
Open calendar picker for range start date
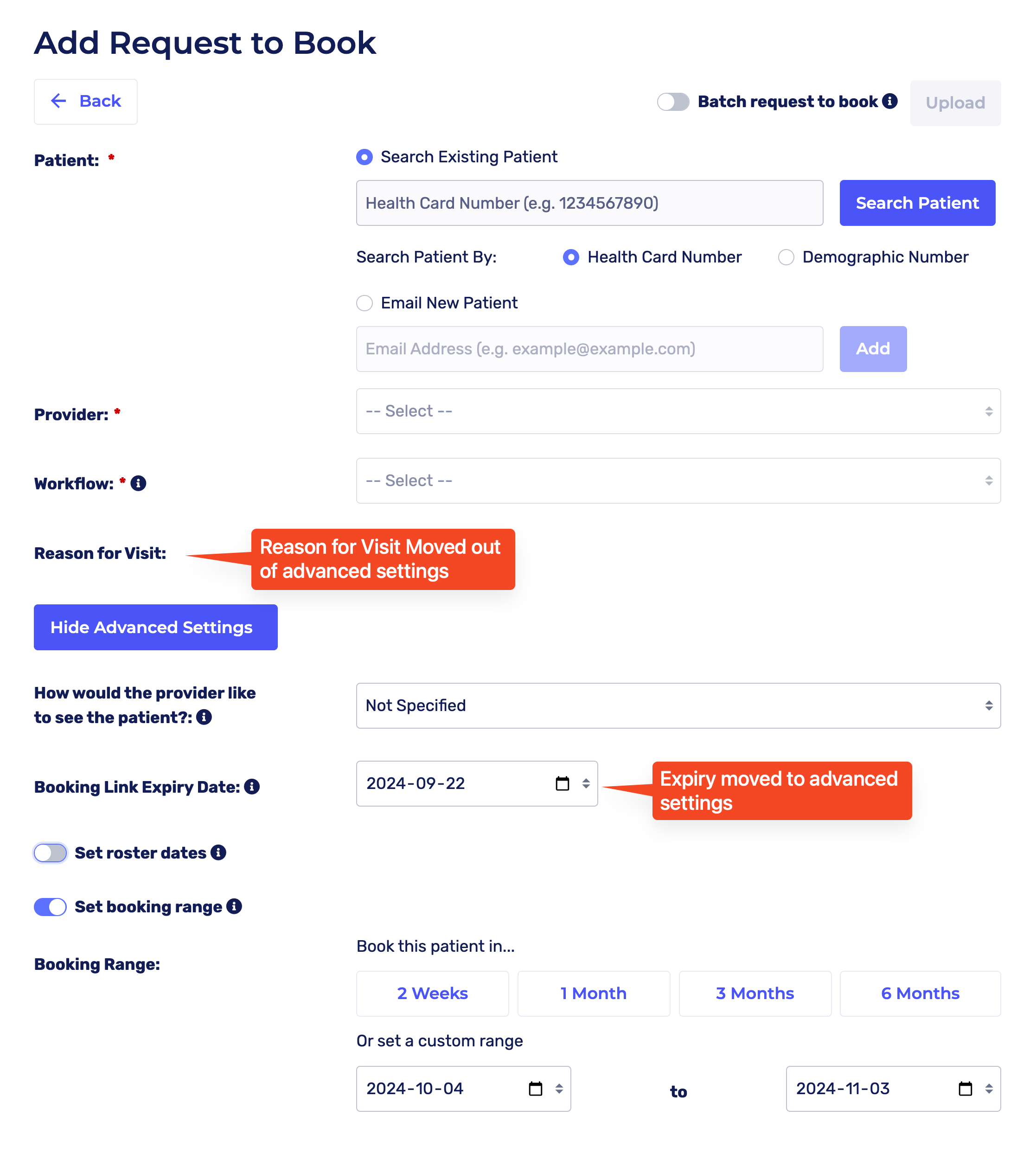(536, 1089)
